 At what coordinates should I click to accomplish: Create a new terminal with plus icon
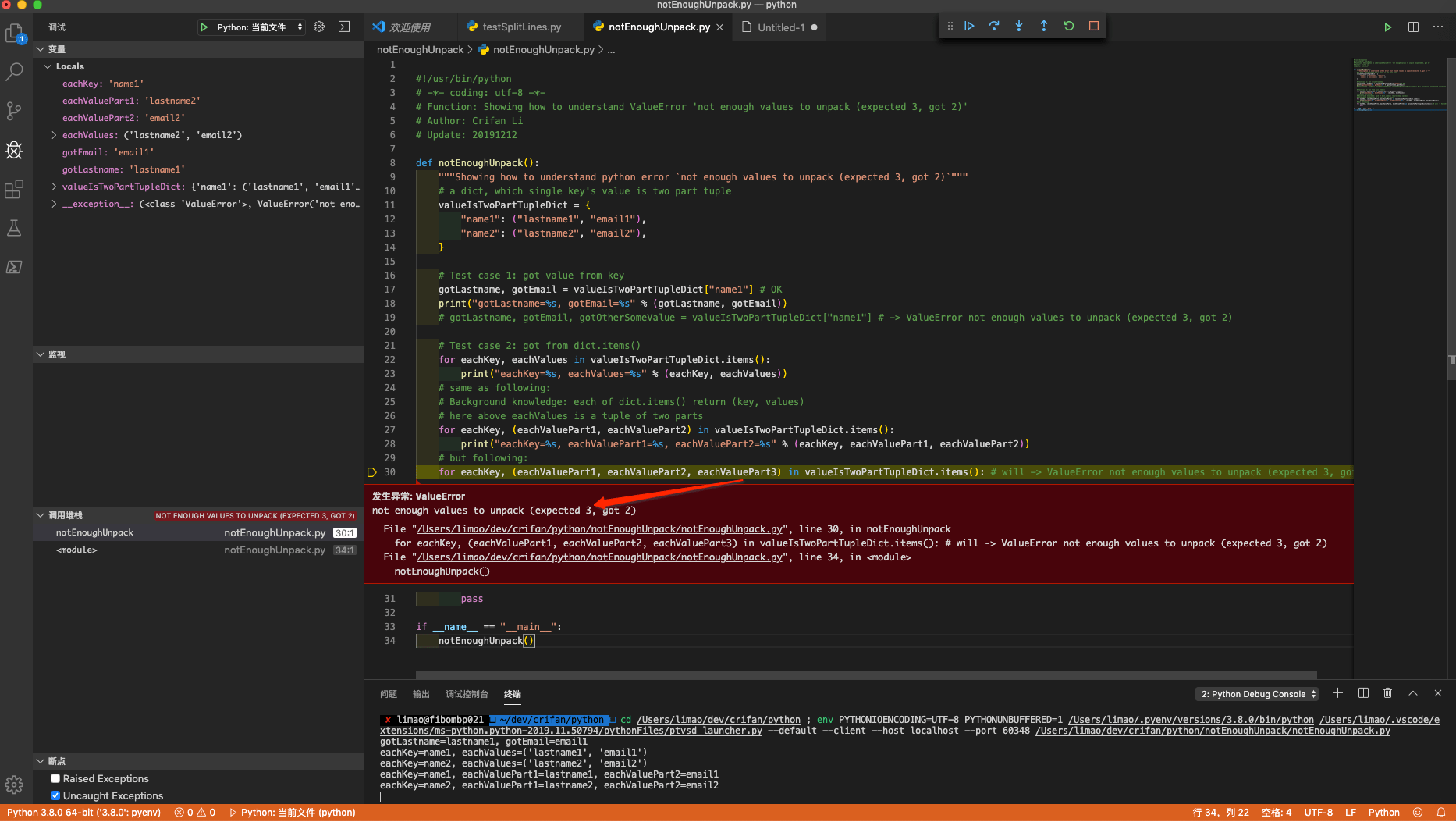1338,693
